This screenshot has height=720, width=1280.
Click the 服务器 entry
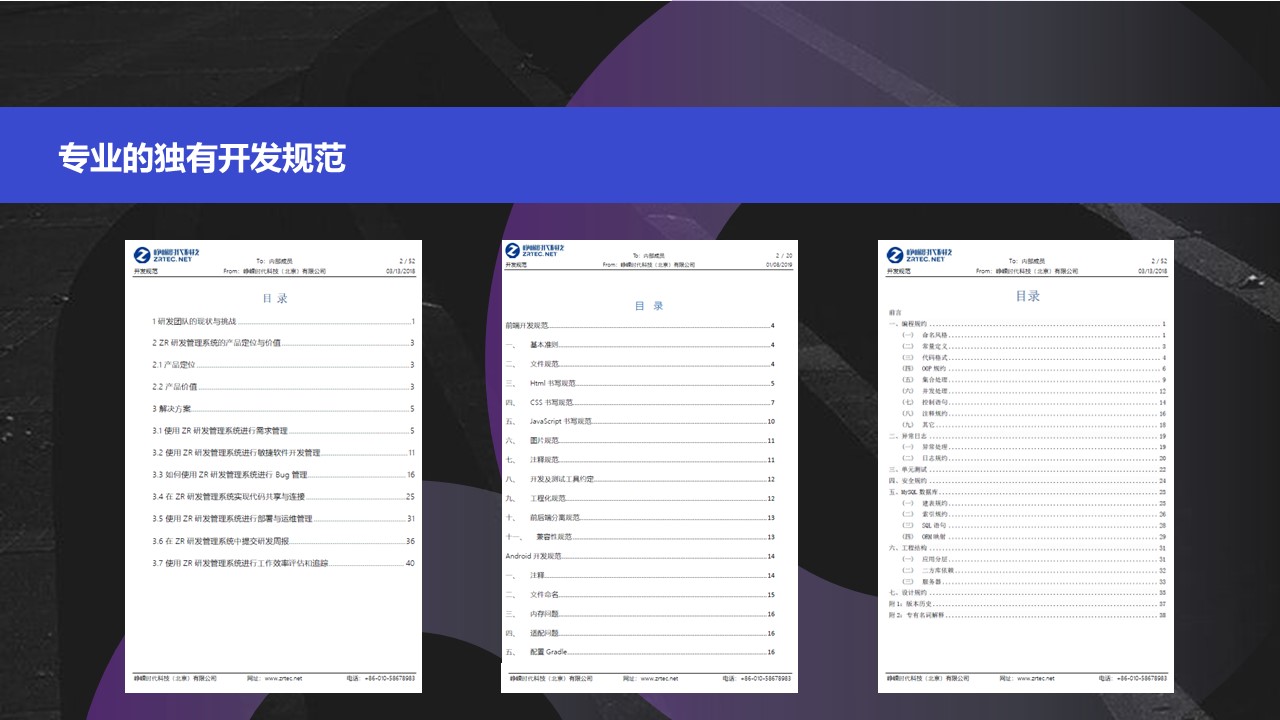point(1034,581)
